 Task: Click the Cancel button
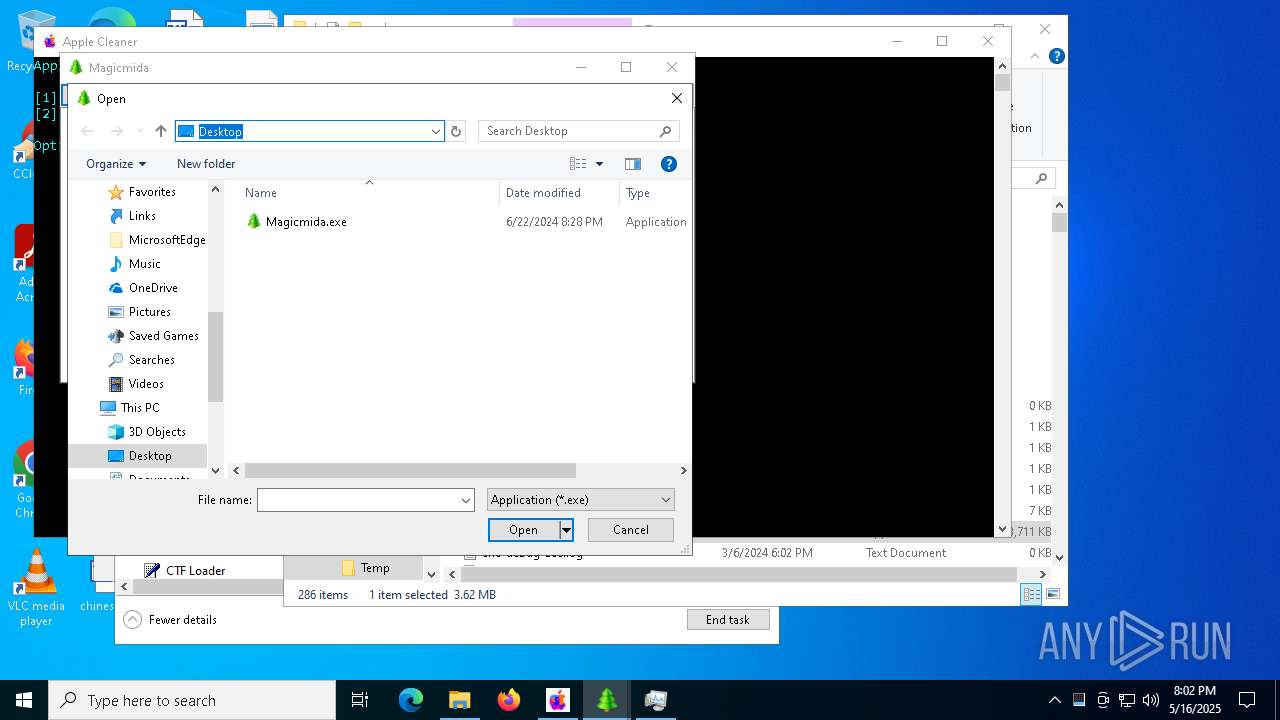(631, 530)
